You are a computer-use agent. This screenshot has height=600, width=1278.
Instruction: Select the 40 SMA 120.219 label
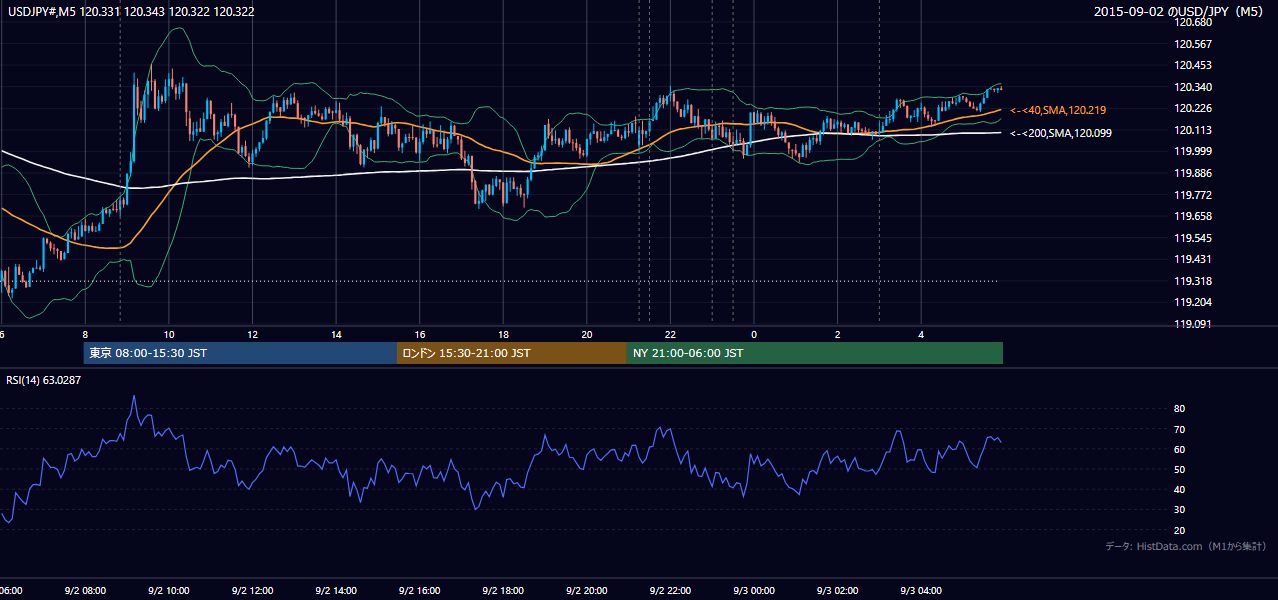[x=1058, y=110]
